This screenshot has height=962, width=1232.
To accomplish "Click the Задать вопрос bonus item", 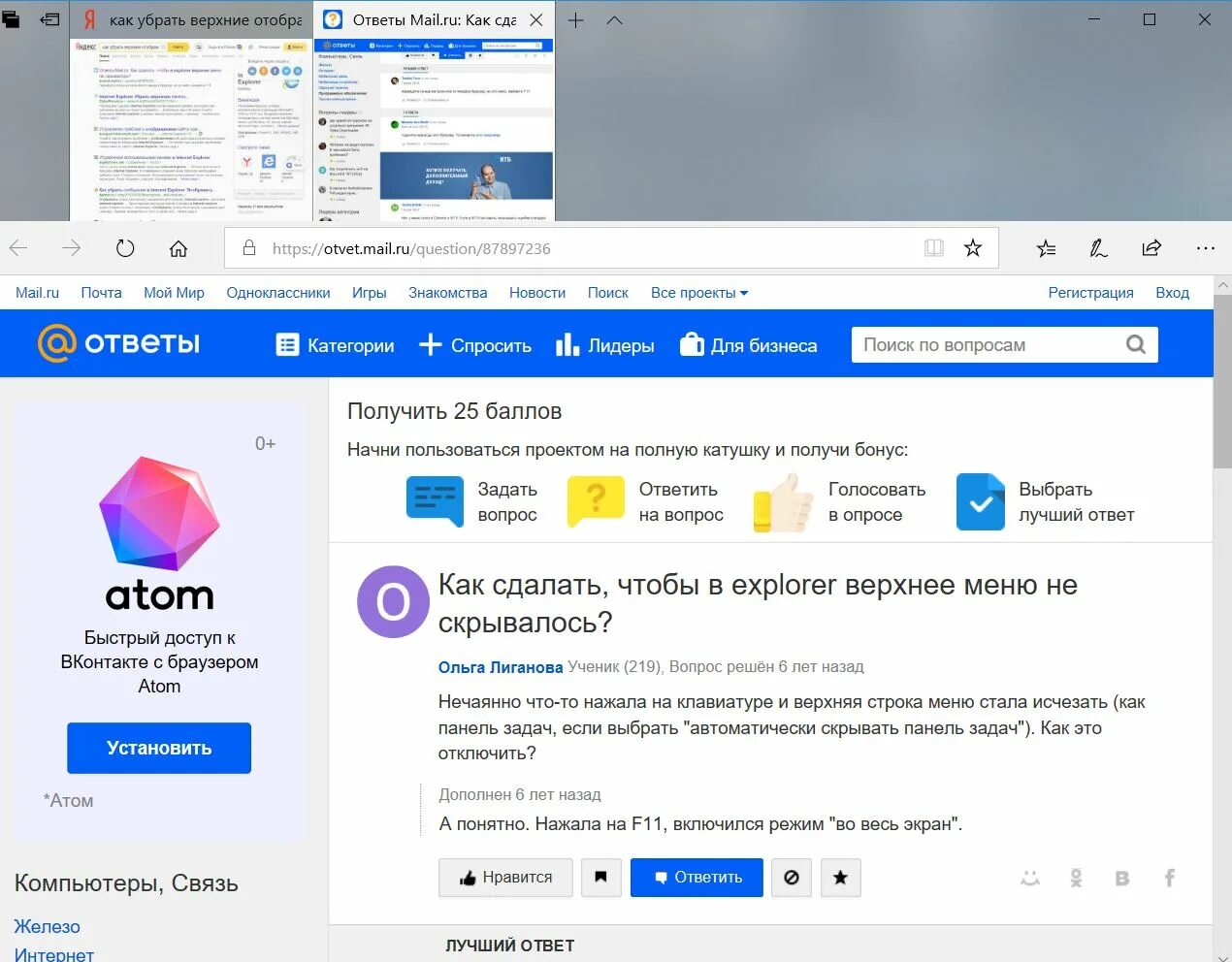I will point(472,501).
